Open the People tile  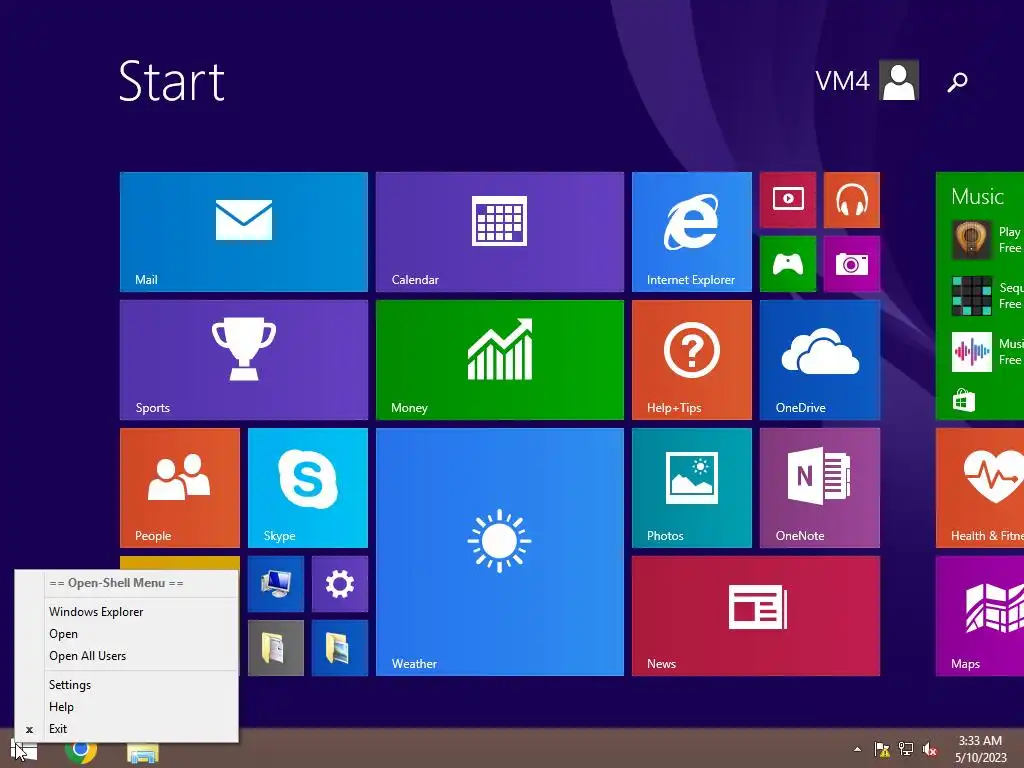point(180,488)
